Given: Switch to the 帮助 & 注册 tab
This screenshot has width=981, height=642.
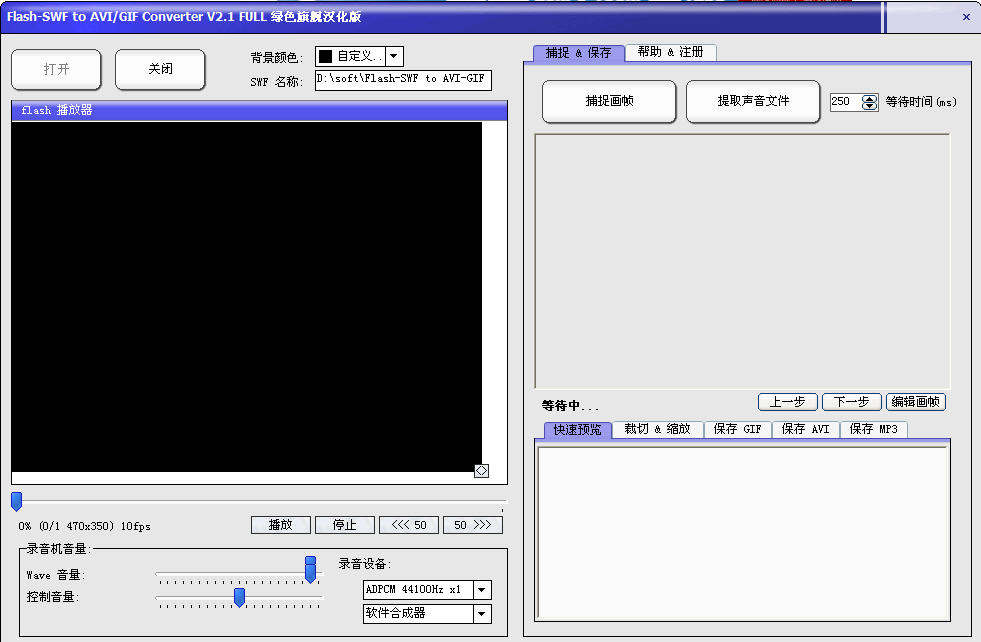Looking at the screenshot, I should [670, 52].
